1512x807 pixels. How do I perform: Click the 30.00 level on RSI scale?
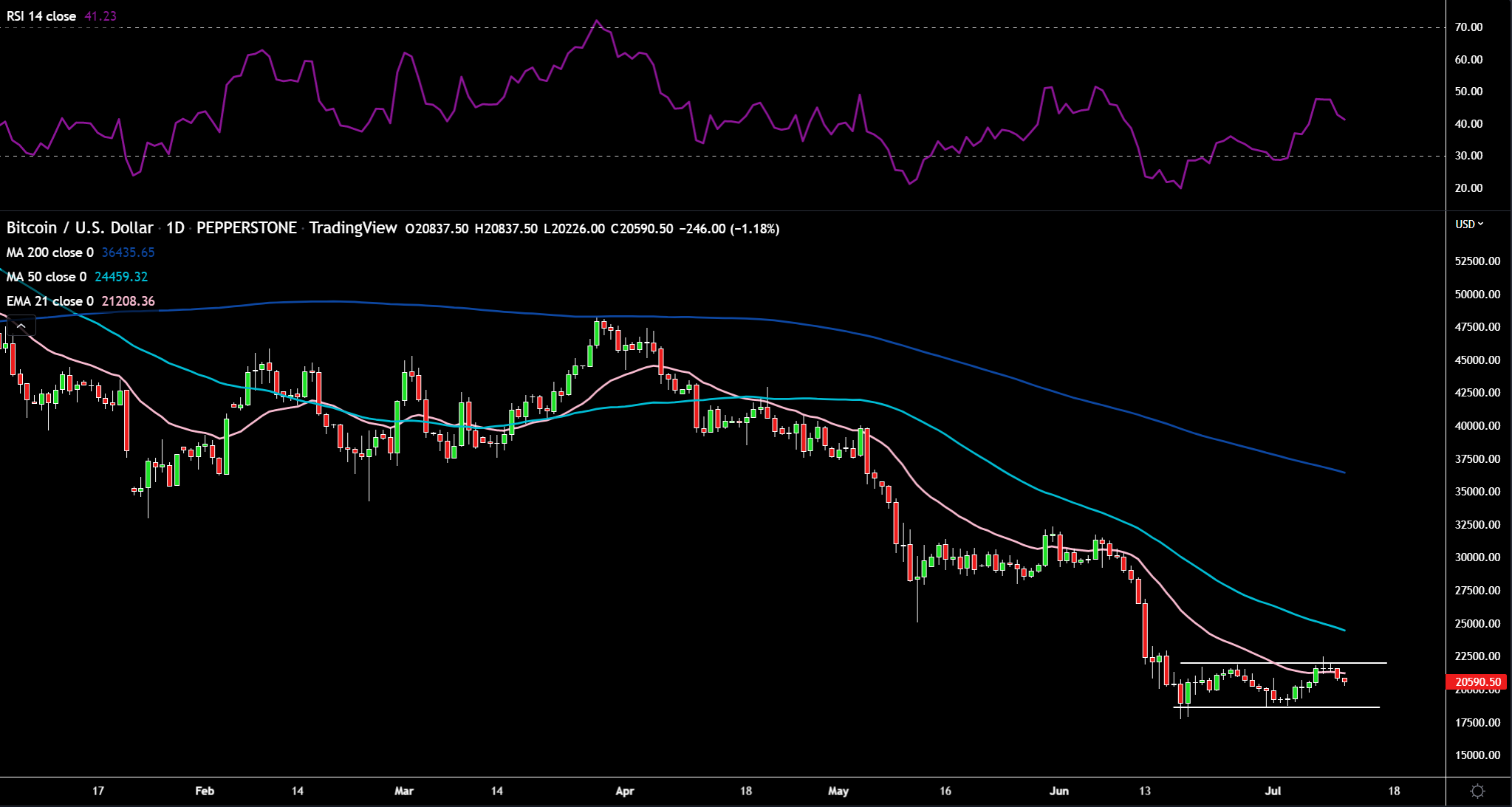point(1468,156)
